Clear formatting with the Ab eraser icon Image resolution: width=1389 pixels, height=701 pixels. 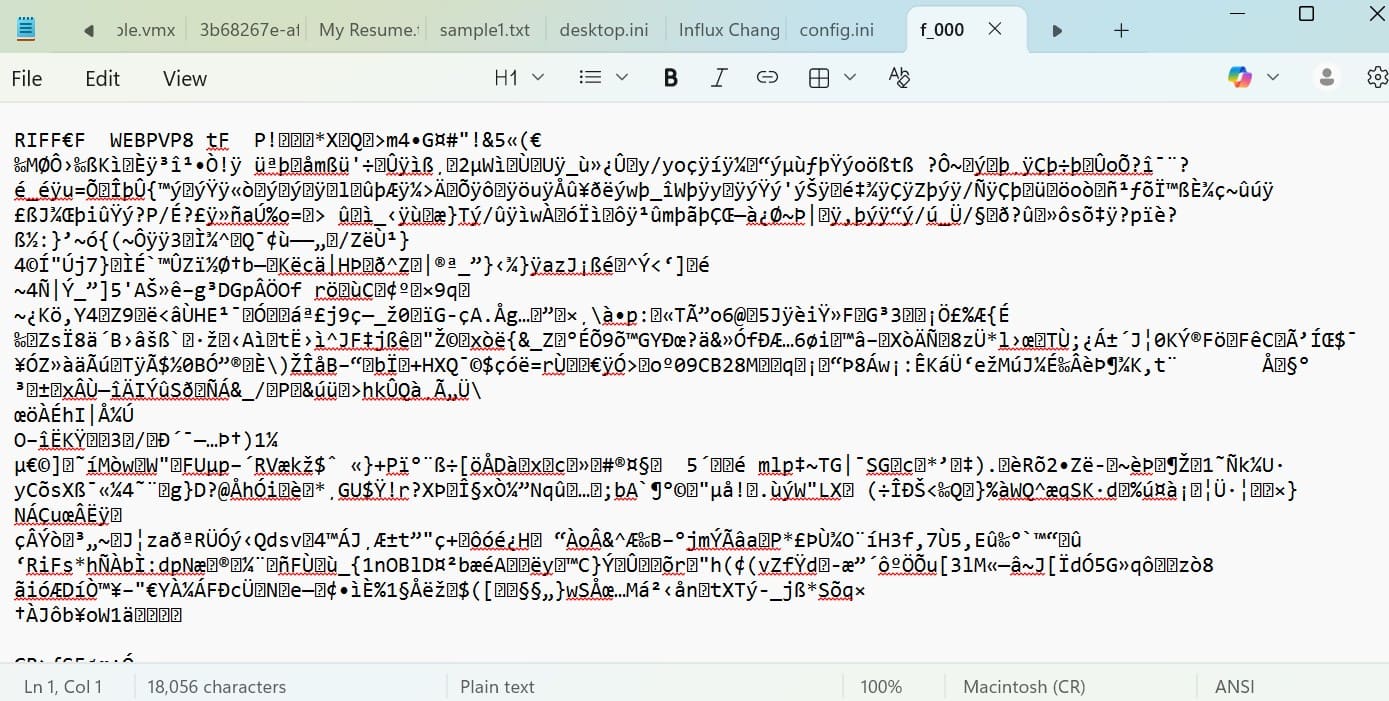tap(897, 77)
